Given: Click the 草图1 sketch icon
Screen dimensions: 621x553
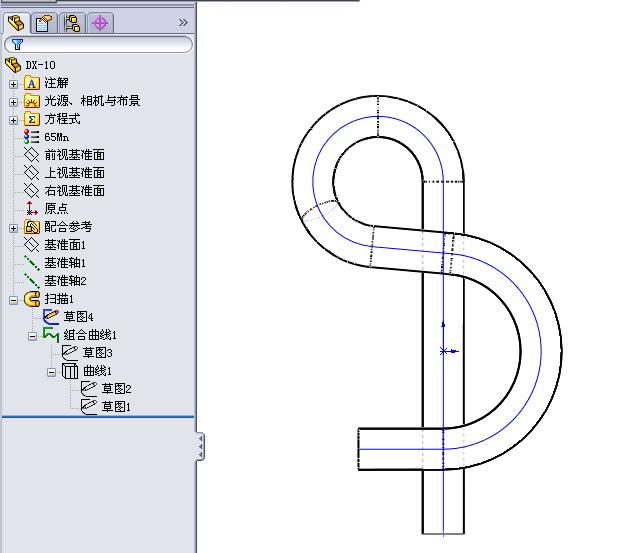Looking at the screenshot, I should coord(89,407).
